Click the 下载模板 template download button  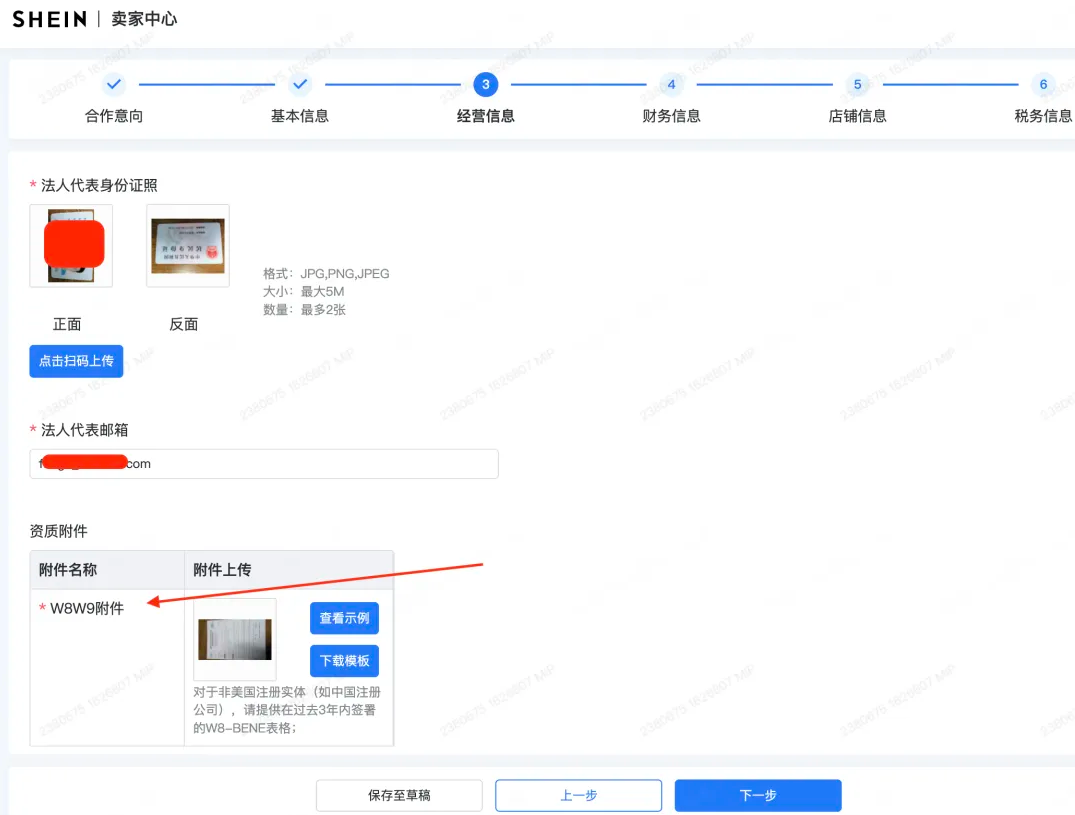pos(344,661)
